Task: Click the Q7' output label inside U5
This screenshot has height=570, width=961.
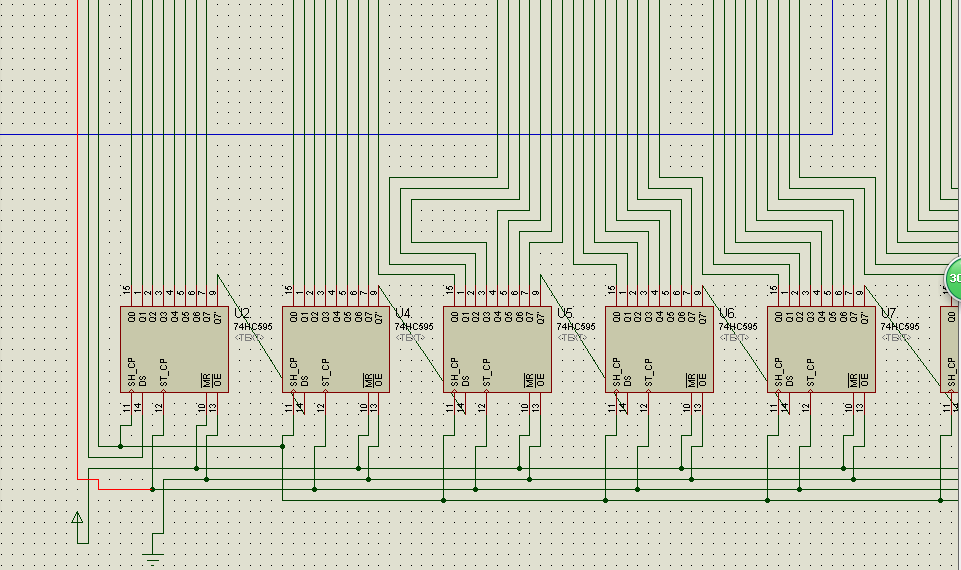Action: [x=540, y=317]
